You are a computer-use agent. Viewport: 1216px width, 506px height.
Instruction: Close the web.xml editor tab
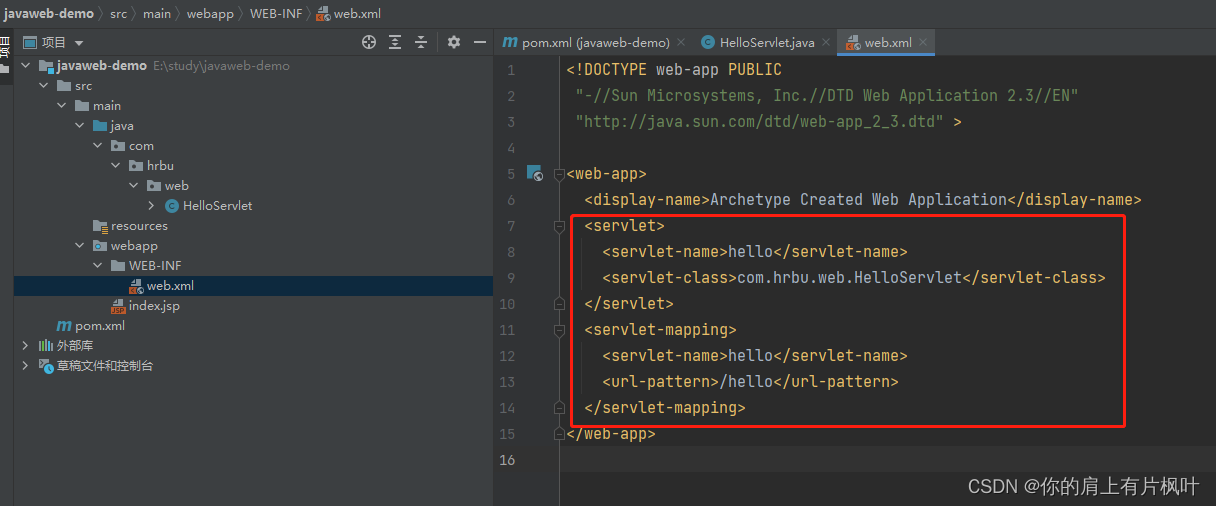click(x=923, y=43)
